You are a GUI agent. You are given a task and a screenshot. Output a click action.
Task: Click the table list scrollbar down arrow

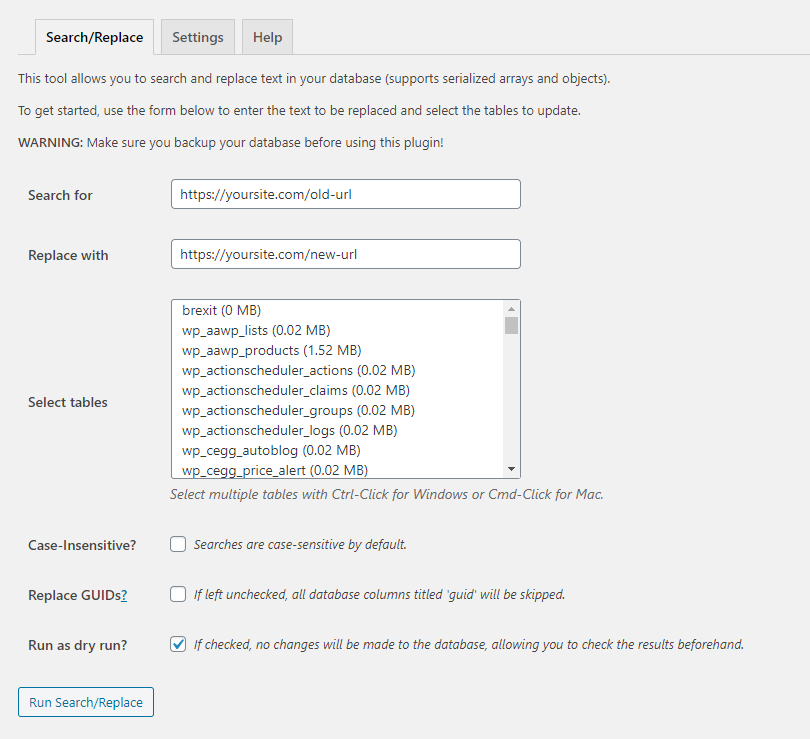511,468
